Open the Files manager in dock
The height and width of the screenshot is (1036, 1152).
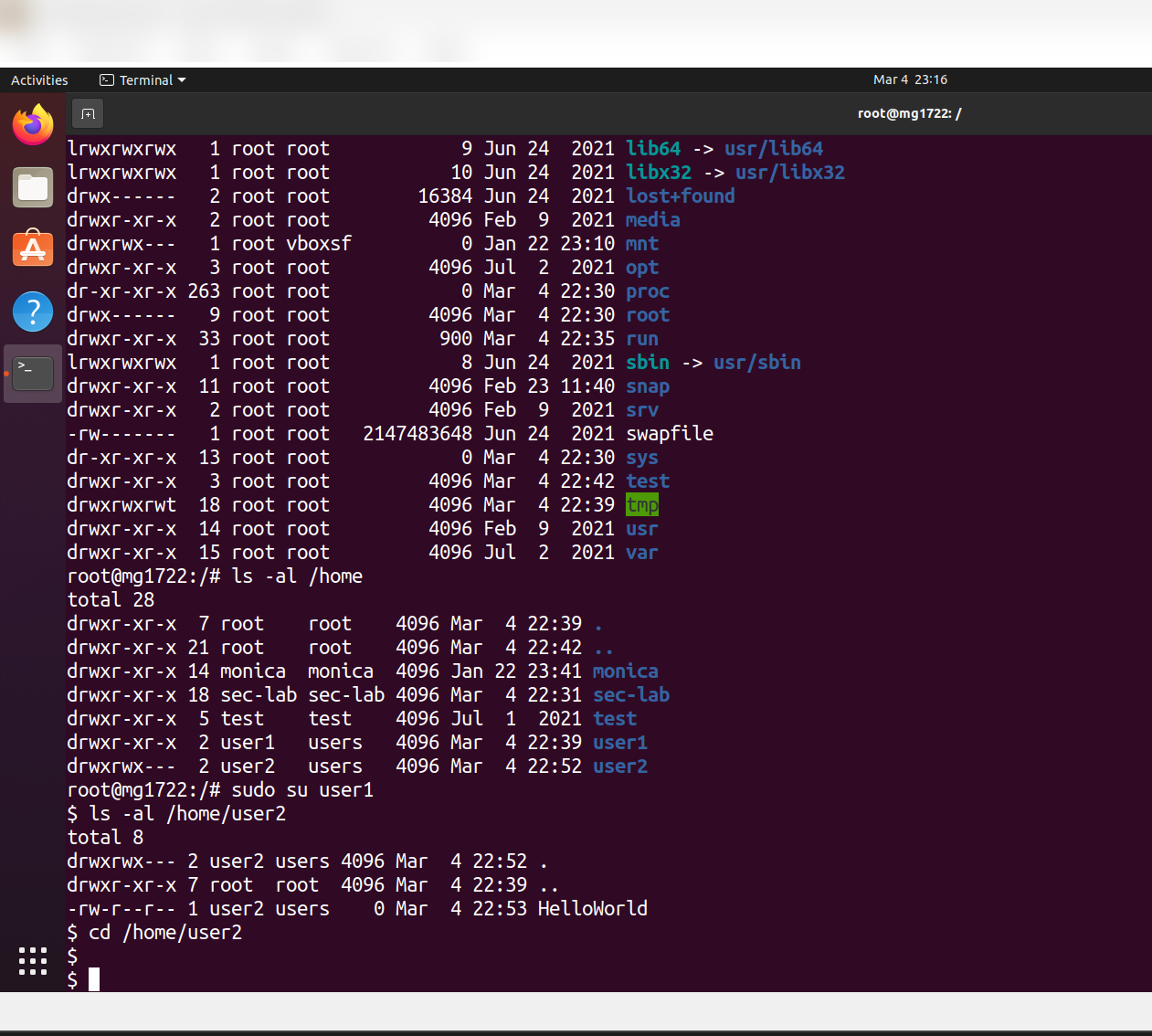point(33,188)
